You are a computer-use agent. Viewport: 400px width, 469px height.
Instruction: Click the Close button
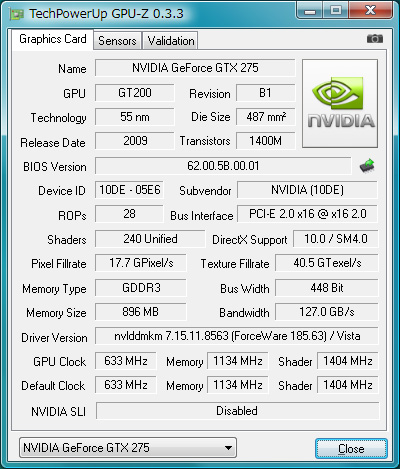(x=351, y=449)
